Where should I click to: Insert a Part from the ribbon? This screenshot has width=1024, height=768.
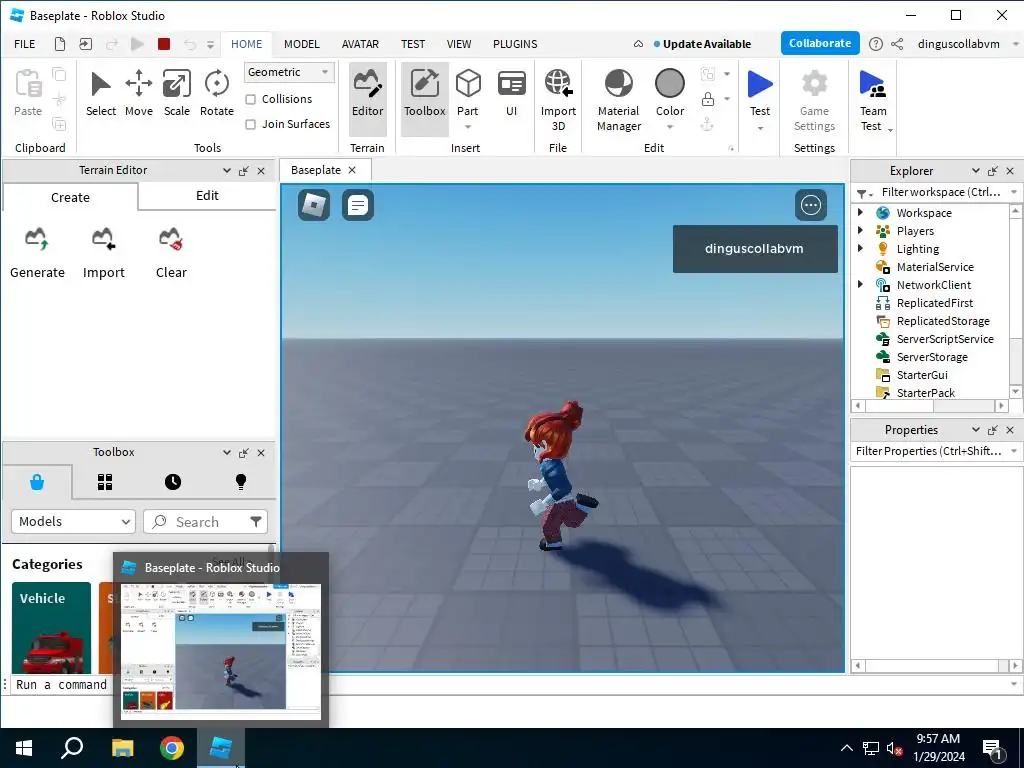click(468, 91)
